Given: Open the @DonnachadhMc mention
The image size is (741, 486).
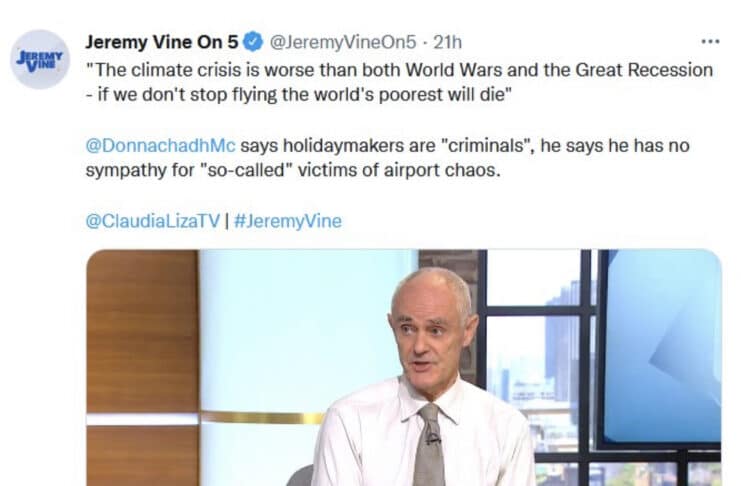Looking at the screenshot, I should (x=160, y=145).
